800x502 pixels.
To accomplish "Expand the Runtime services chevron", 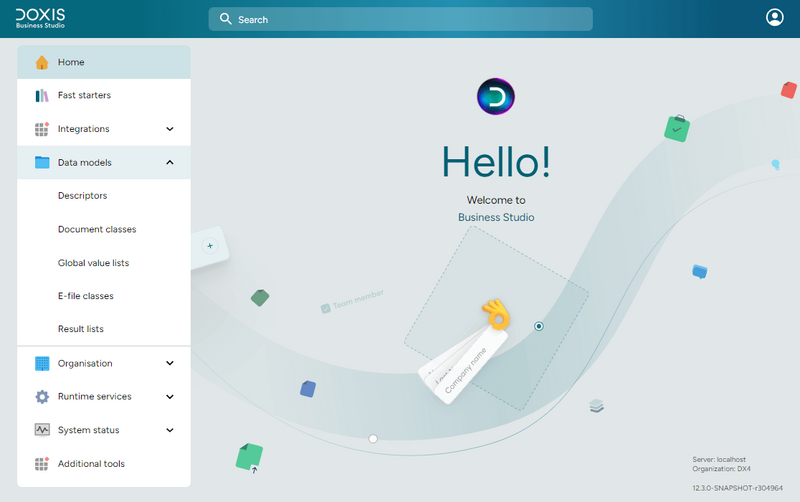I will (x=170, y=397).
